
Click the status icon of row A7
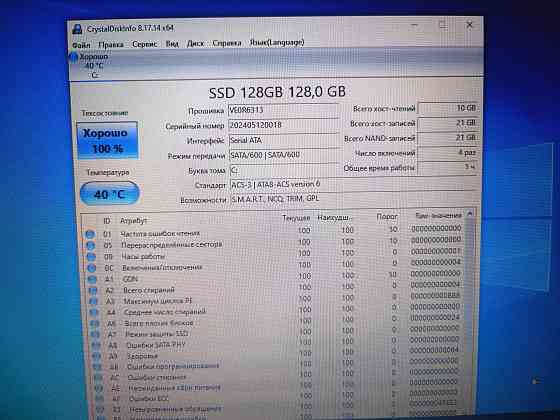point(95,335)
